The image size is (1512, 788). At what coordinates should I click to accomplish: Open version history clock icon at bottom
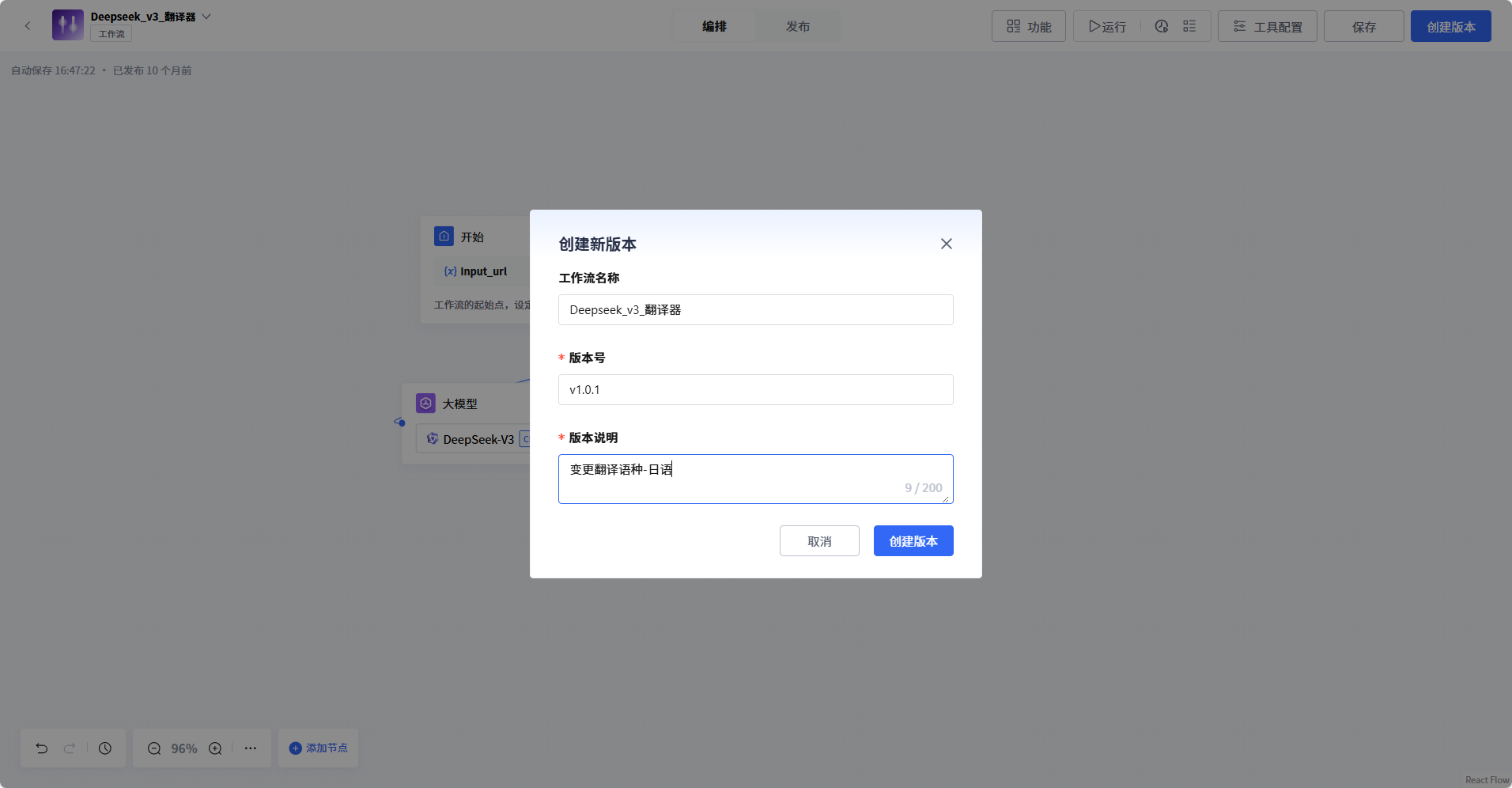tap(105, 748)
